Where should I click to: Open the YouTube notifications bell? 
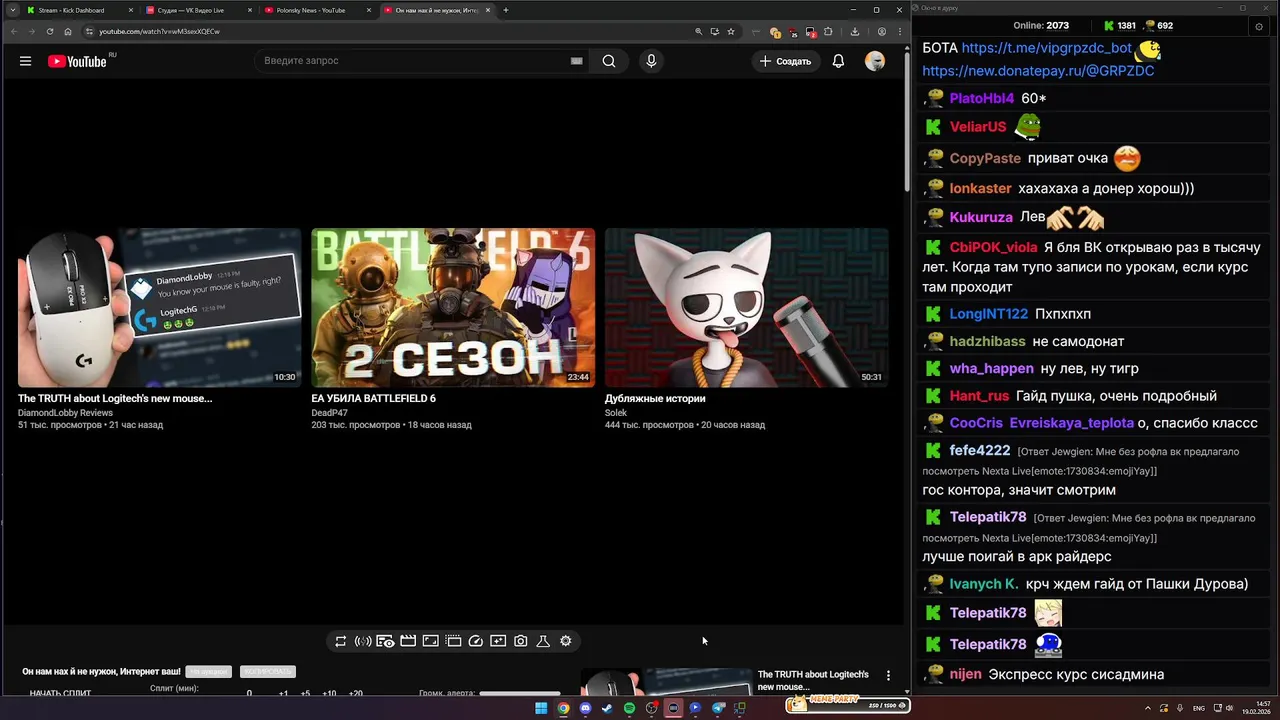(838, 61)
